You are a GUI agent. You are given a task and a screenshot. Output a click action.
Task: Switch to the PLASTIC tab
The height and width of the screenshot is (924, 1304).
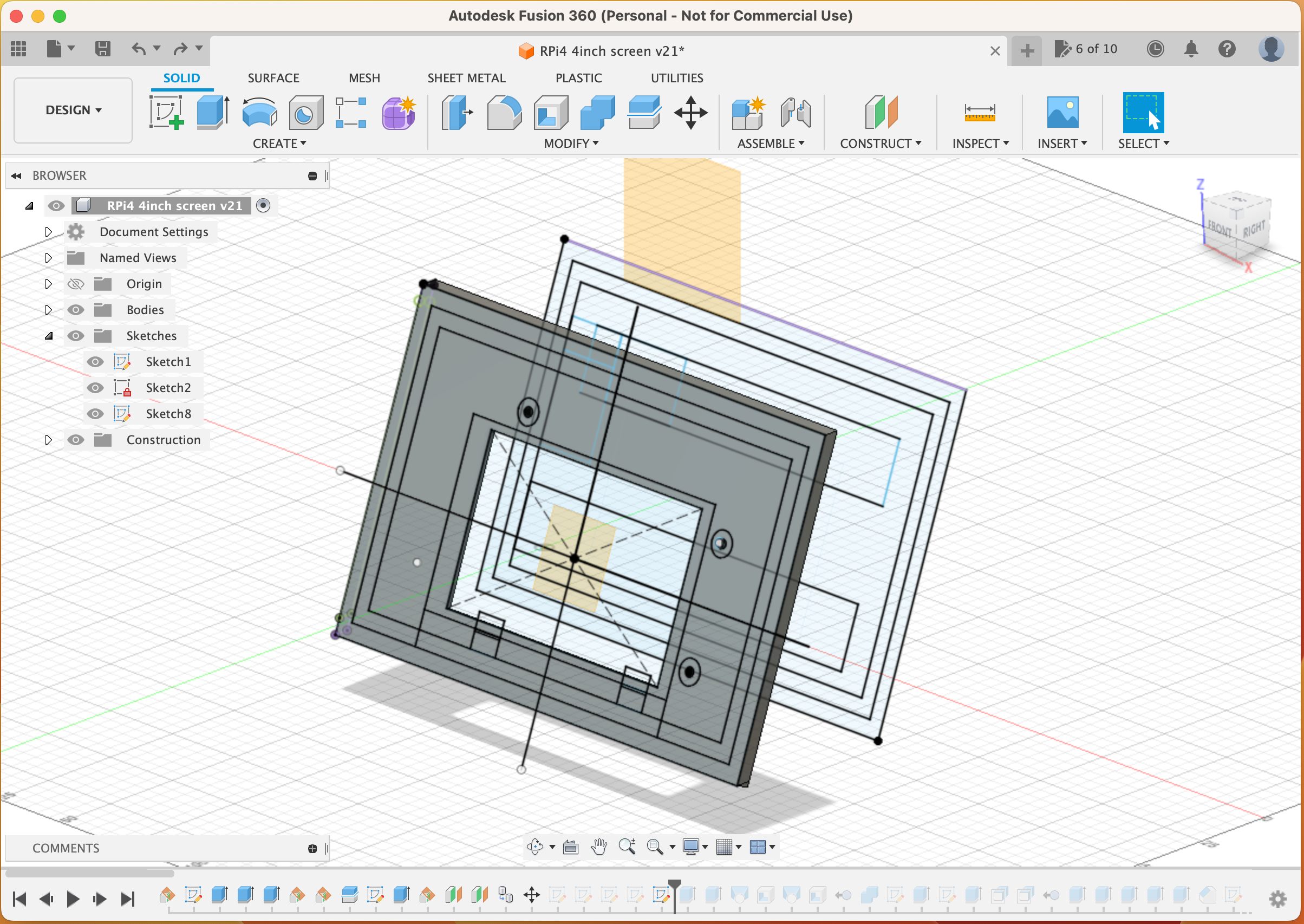[578, 78]
